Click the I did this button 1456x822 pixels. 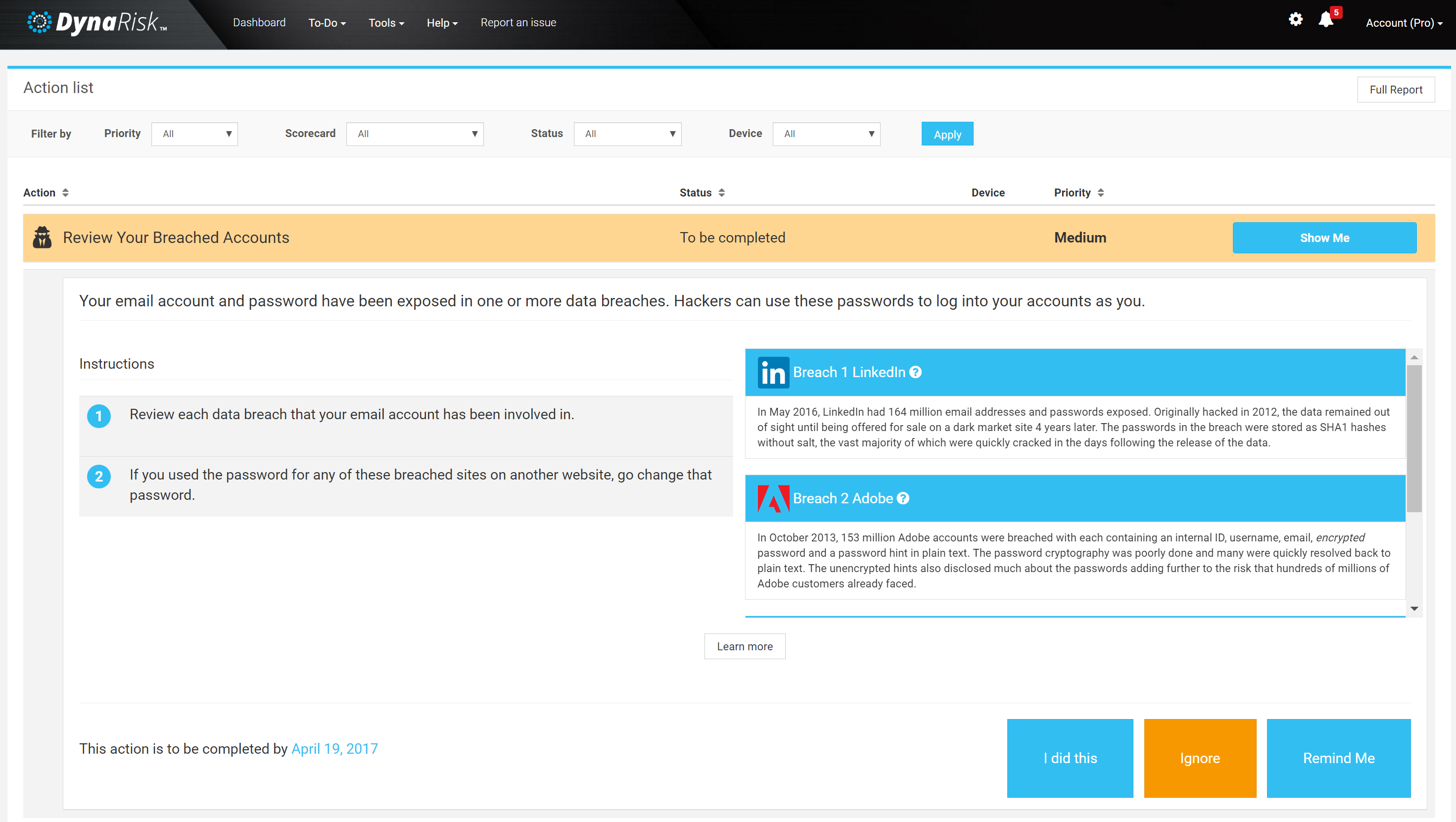pos(1070,758)
